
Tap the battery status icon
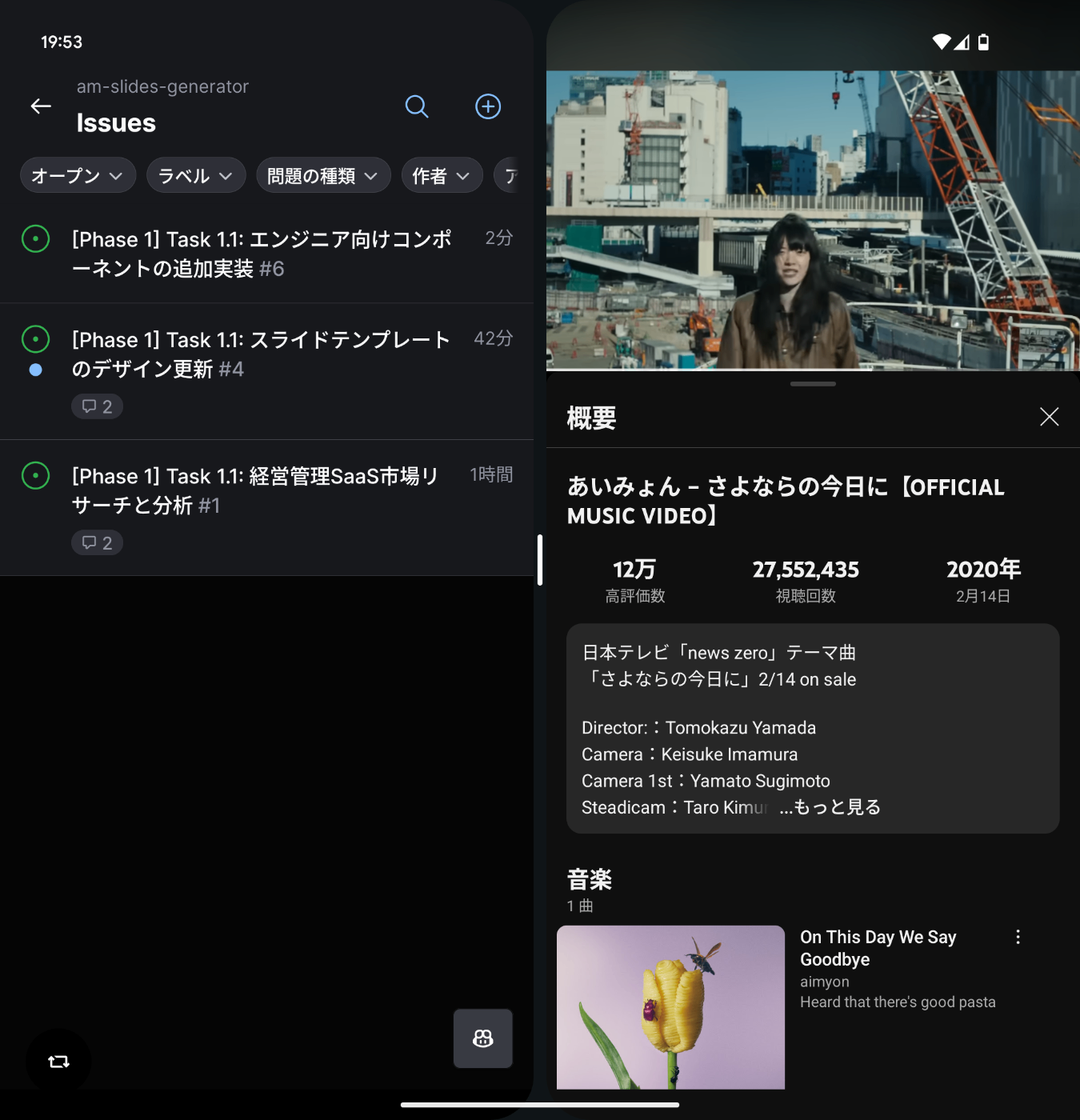984,42
